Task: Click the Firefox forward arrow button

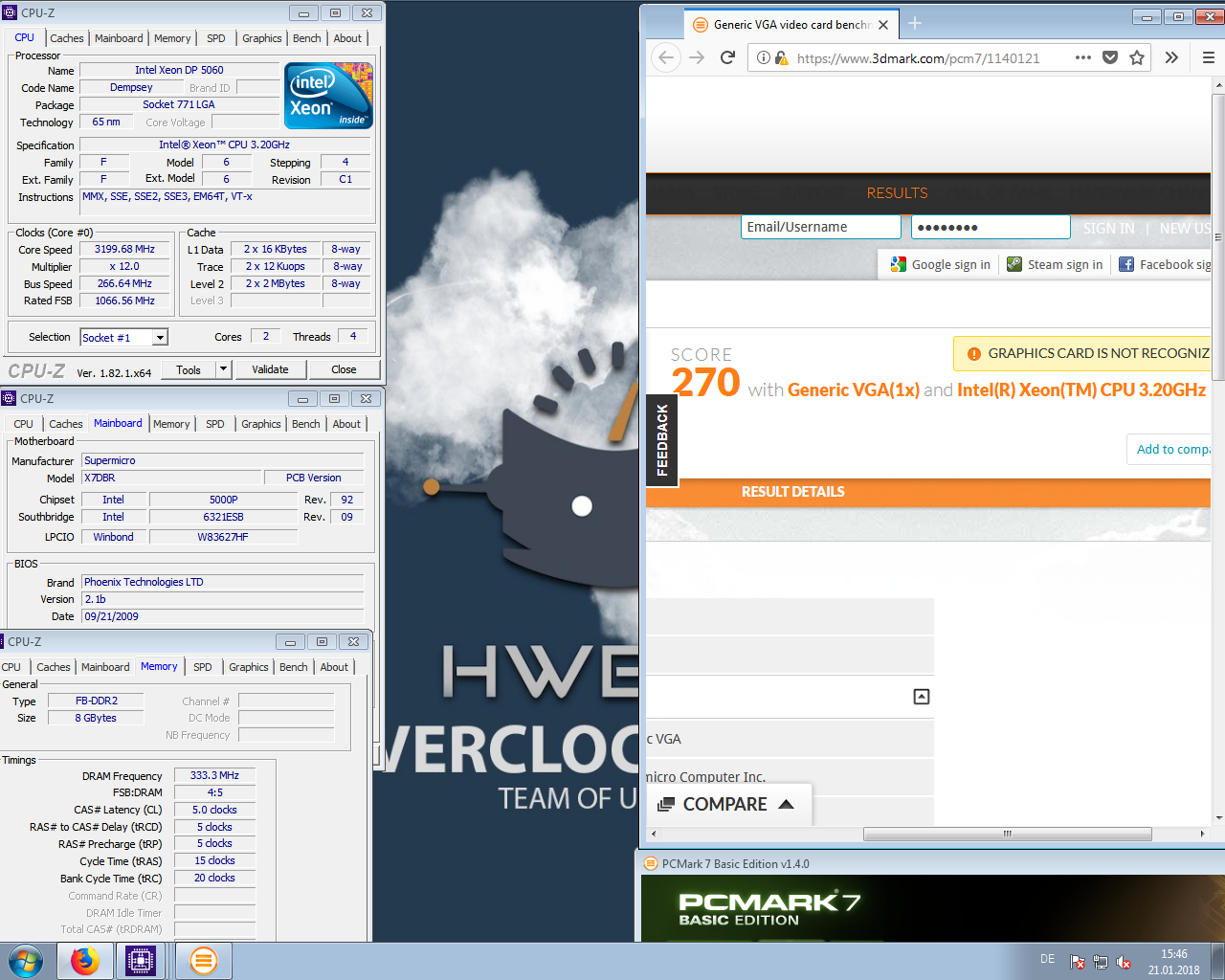Action: (697, 57)
